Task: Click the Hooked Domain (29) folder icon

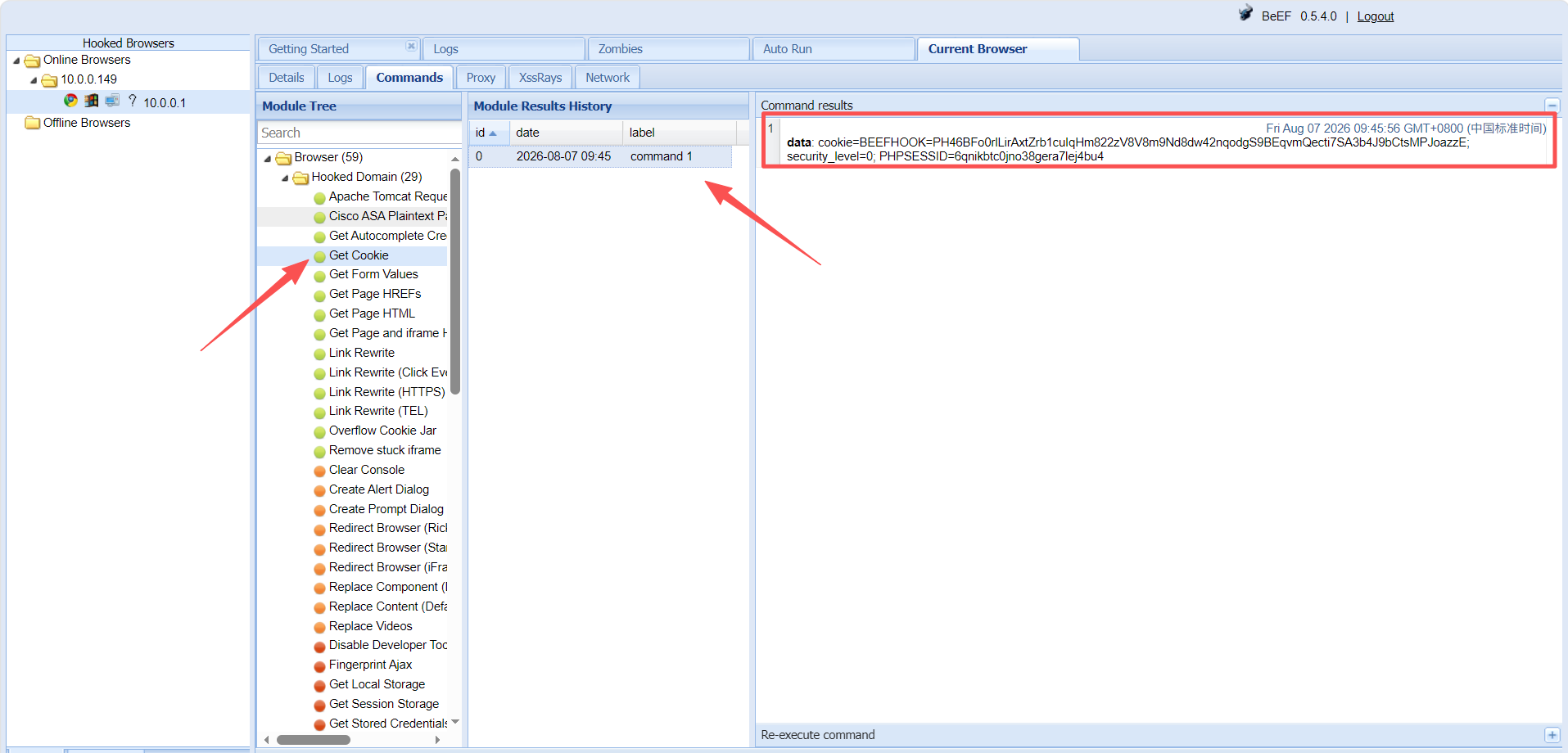Action: click(301, 178)
